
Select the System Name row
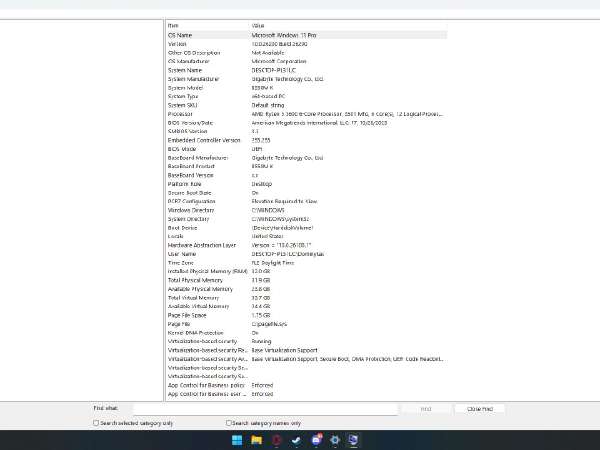click(x=307, y=70)
